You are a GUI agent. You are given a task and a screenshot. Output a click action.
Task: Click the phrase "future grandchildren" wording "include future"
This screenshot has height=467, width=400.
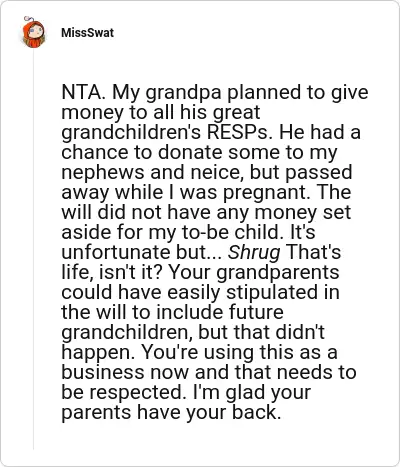click(220, 312)
